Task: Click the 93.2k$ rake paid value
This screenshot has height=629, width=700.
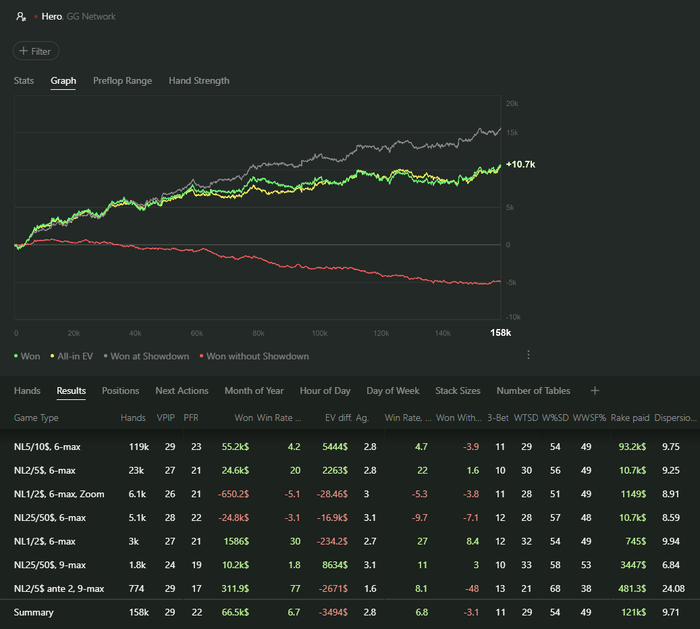Action: coord(632,447)
